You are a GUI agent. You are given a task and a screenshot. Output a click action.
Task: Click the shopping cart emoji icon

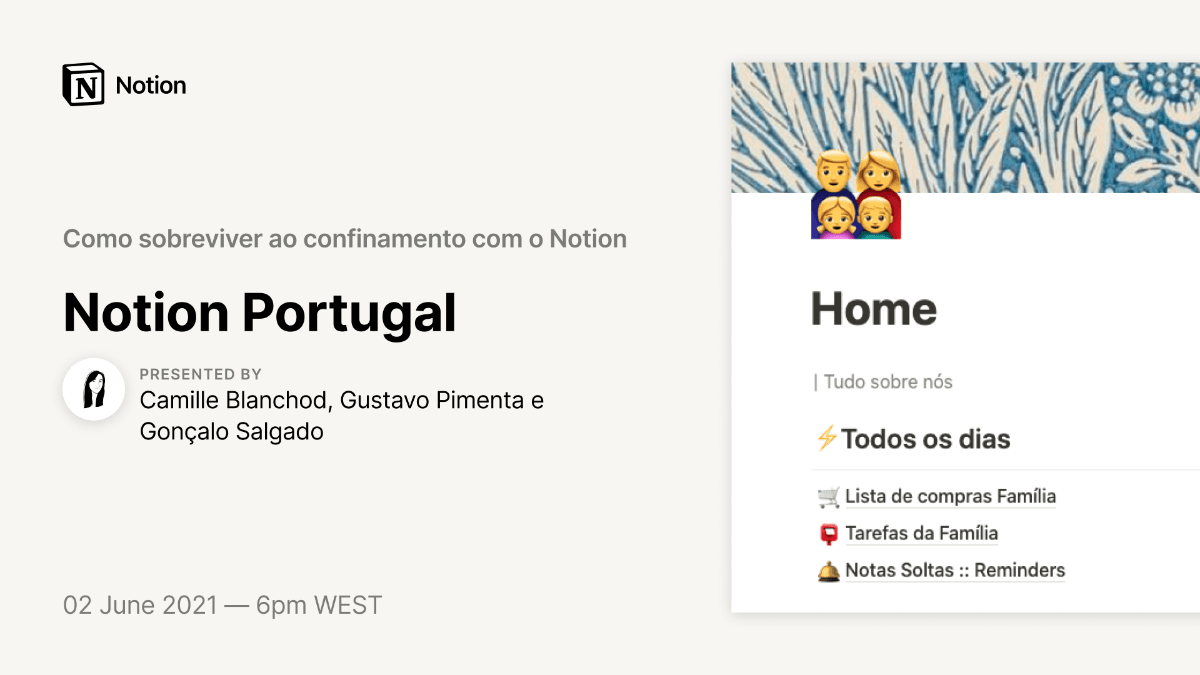[828, 497]
